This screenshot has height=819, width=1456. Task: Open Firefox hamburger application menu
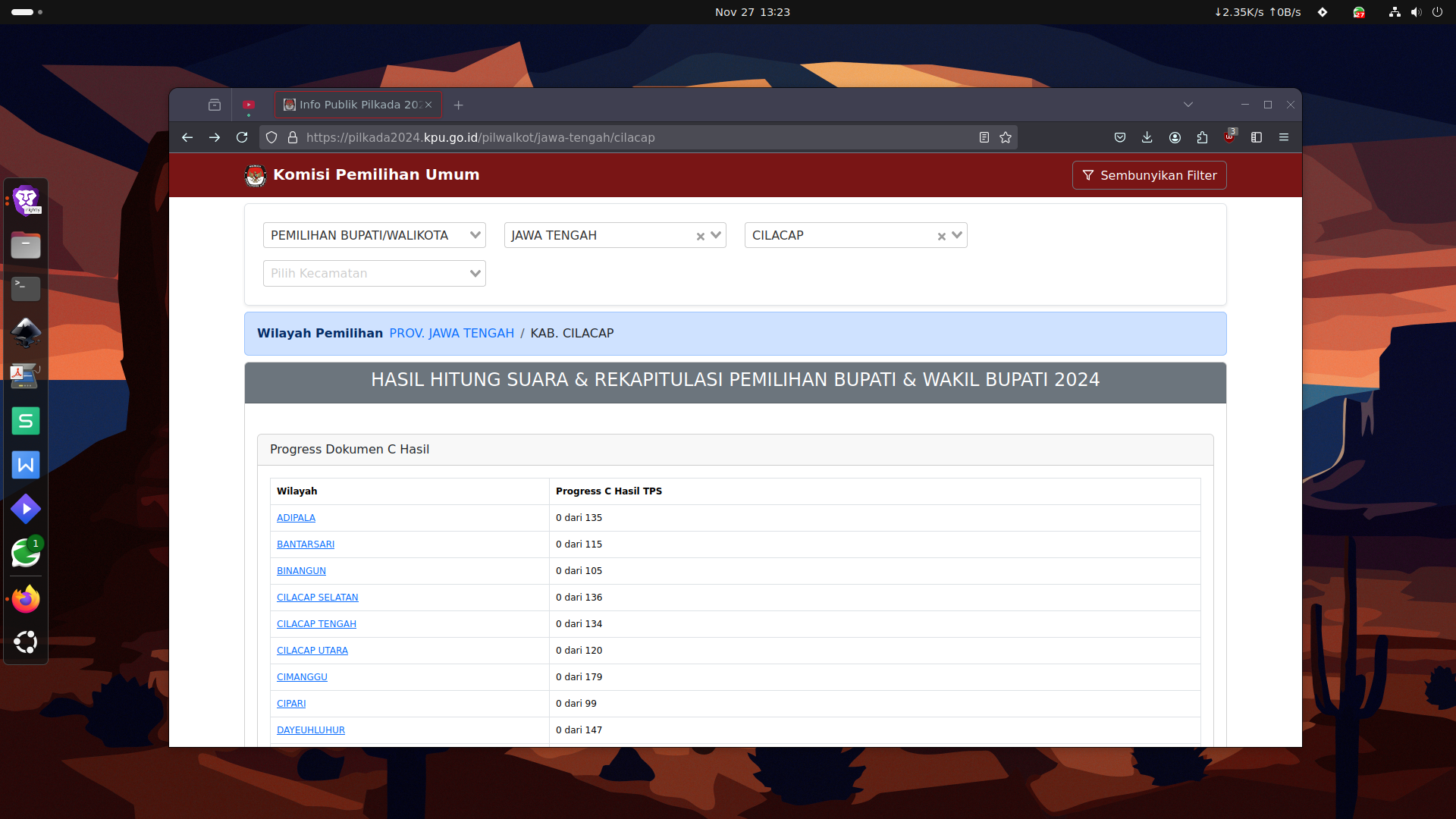(x=1284, y=137)
